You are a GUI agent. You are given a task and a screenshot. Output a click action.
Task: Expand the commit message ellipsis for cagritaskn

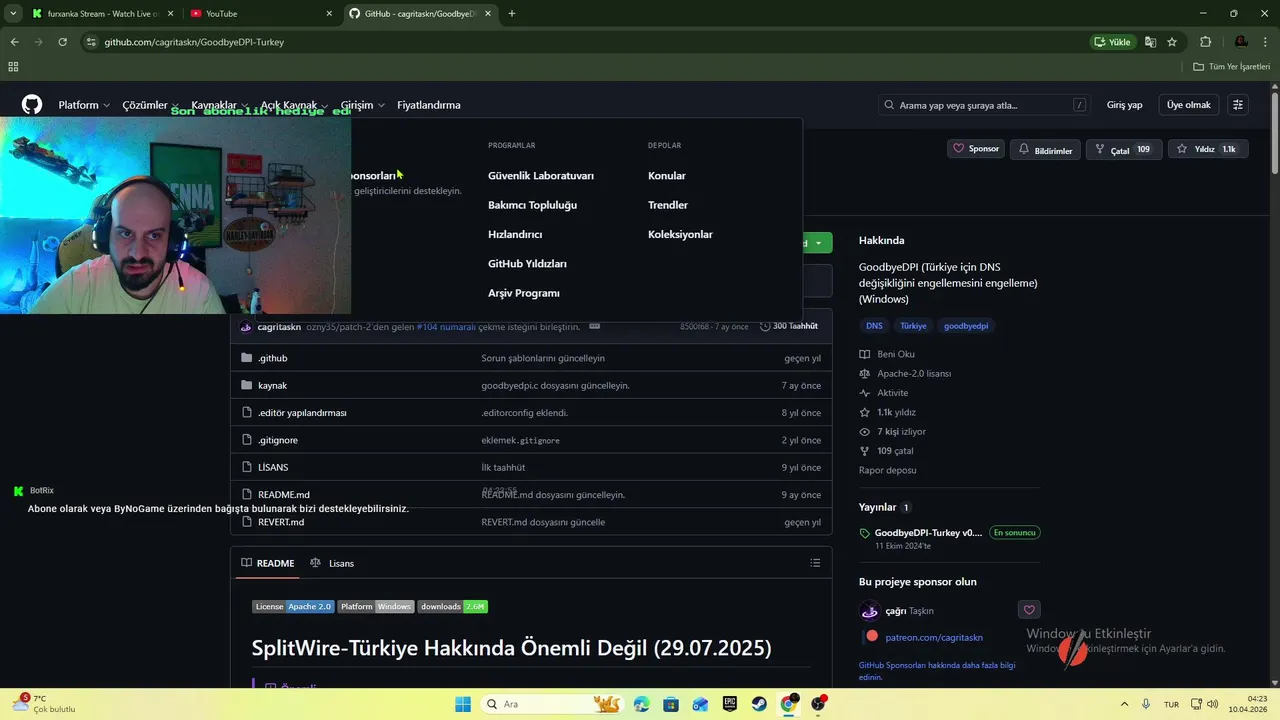pyautogui.click(x=594, y=326)
